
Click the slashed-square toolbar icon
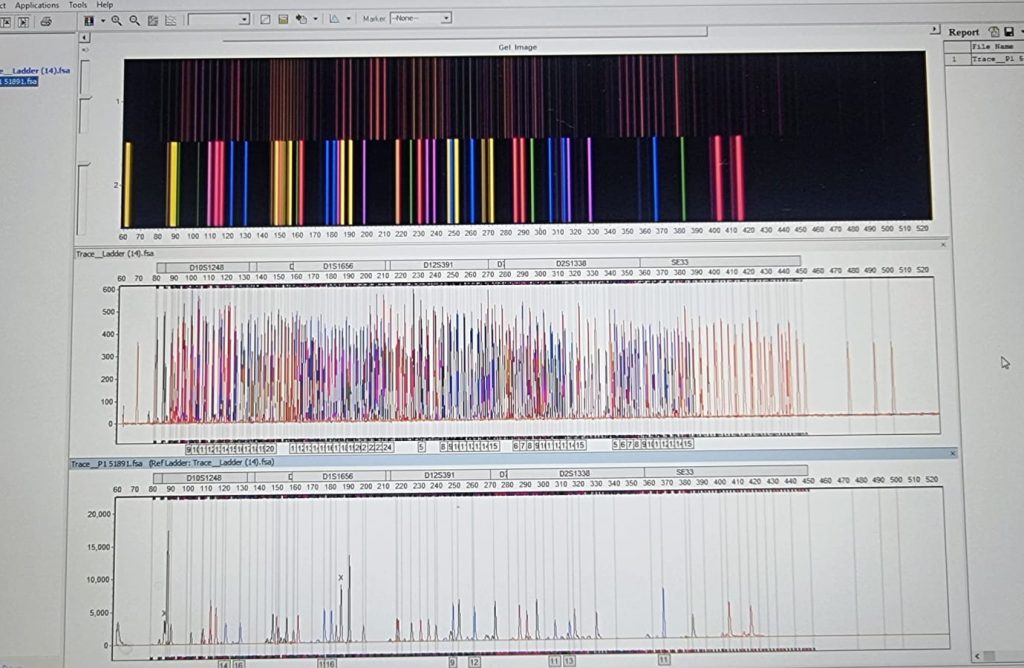tap(265, 20)
